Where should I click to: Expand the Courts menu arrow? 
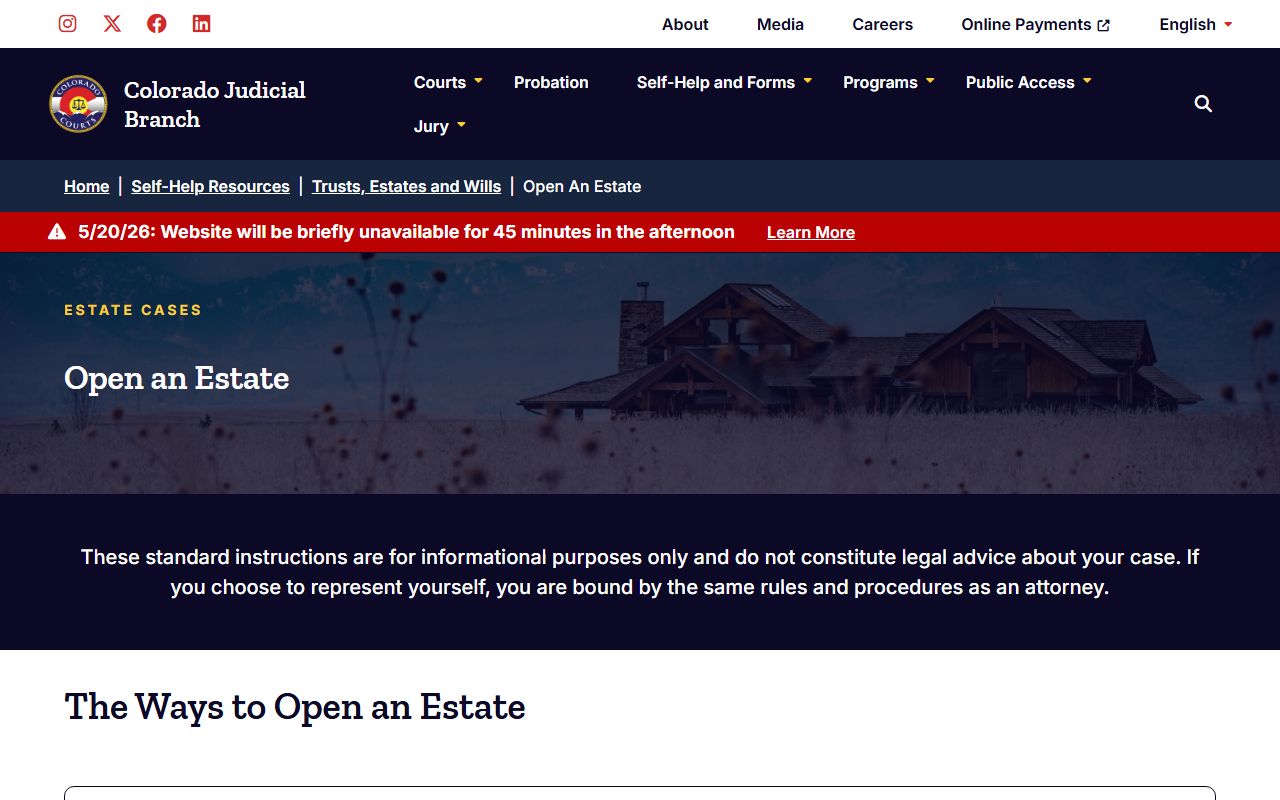point(478,81)
